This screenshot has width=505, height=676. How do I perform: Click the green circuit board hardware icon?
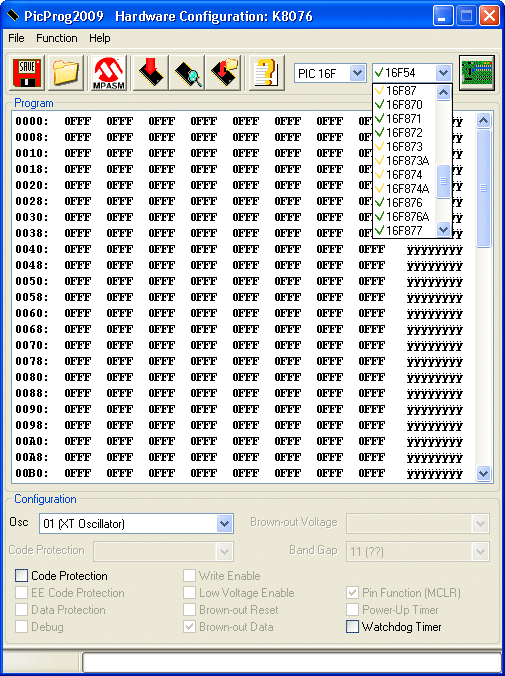477,73
